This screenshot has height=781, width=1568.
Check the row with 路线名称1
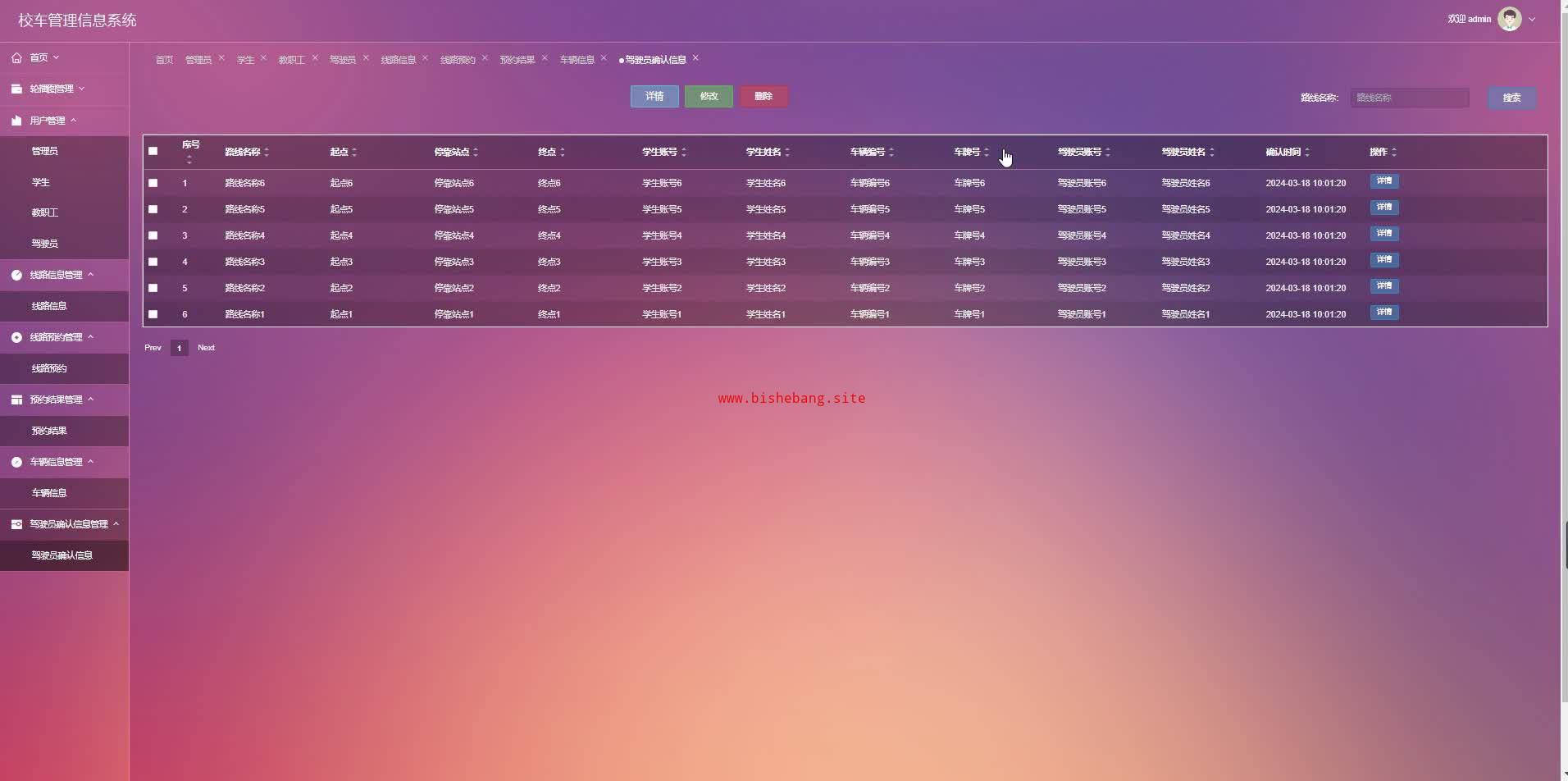click(153, 314)
